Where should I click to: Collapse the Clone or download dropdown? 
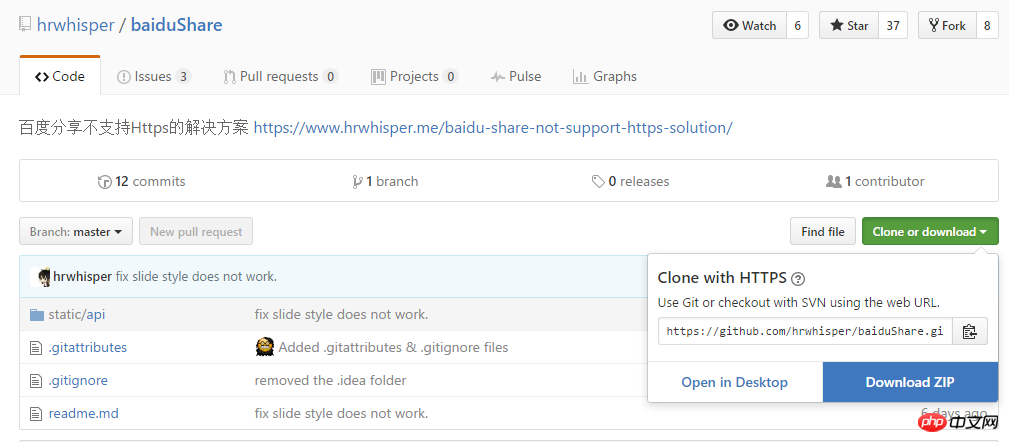(929, 232)
